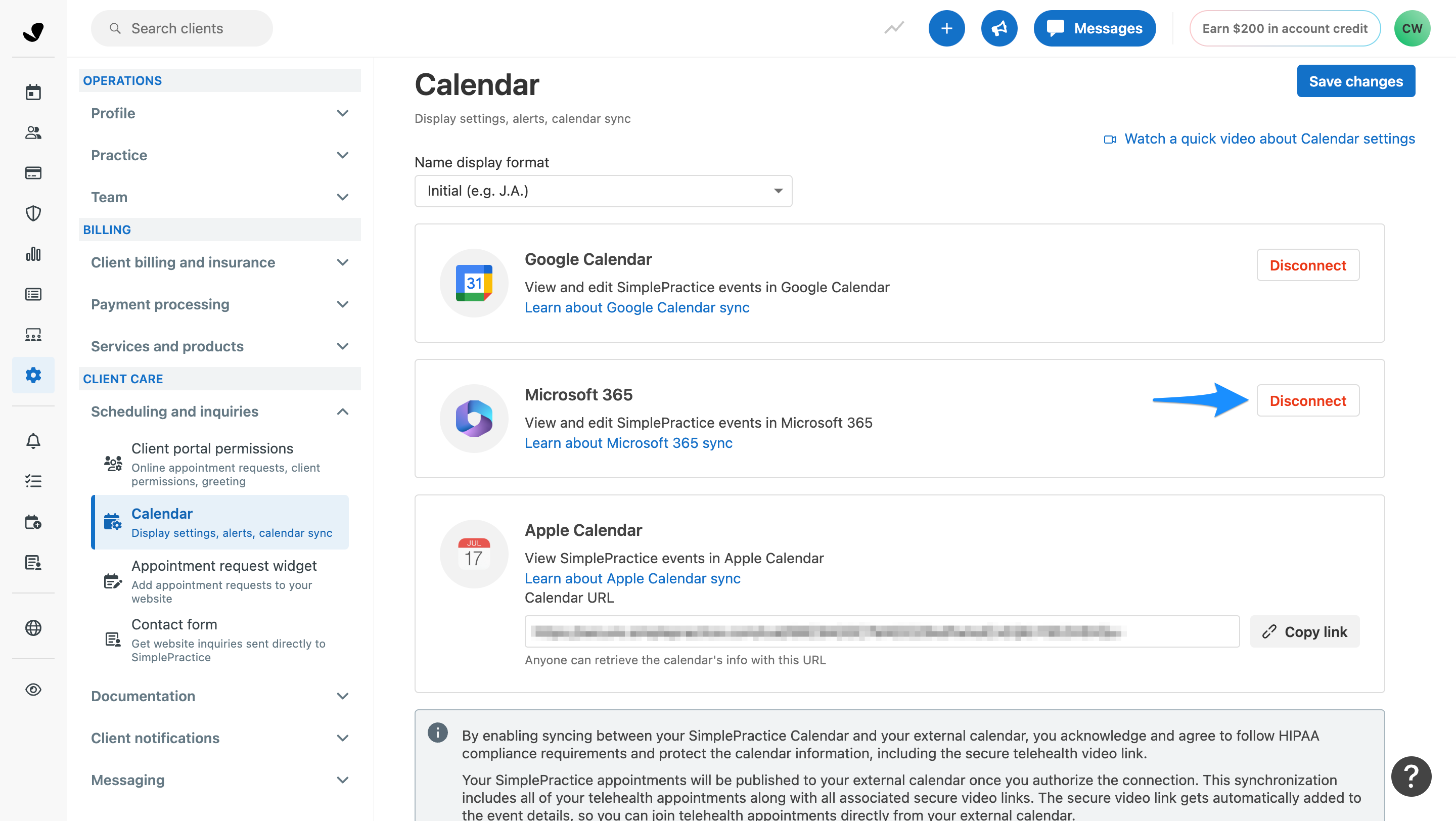Open the help question mark bubble

click(1411, 776)
